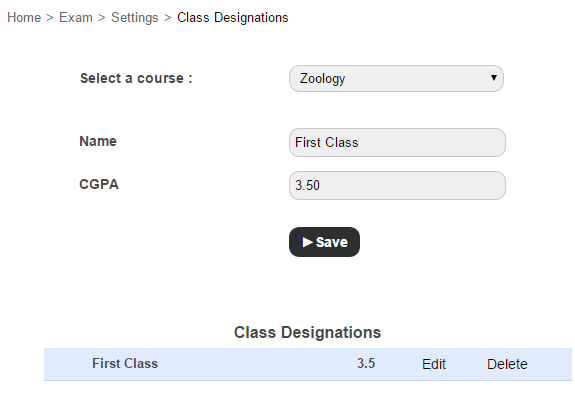Viewport: 575px width, 395px height.
Task: Click breadcrumb separator arrow before Class Designations
Action: (x=168, y=18)
